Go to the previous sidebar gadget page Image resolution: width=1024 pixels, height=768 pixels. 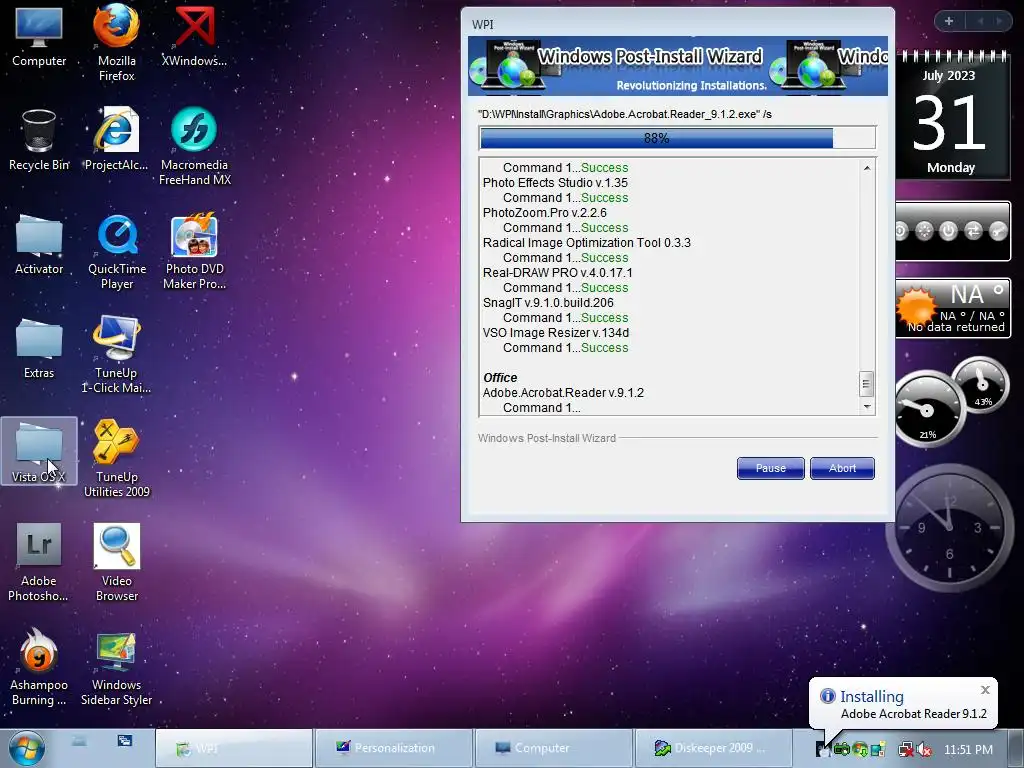pyautogui.click(x=980, y=22)
